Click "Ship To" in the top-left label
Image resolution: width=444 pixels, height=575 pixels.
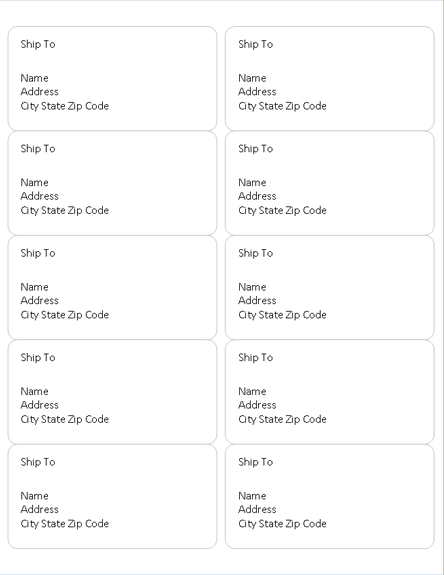[x=38, y=44]
